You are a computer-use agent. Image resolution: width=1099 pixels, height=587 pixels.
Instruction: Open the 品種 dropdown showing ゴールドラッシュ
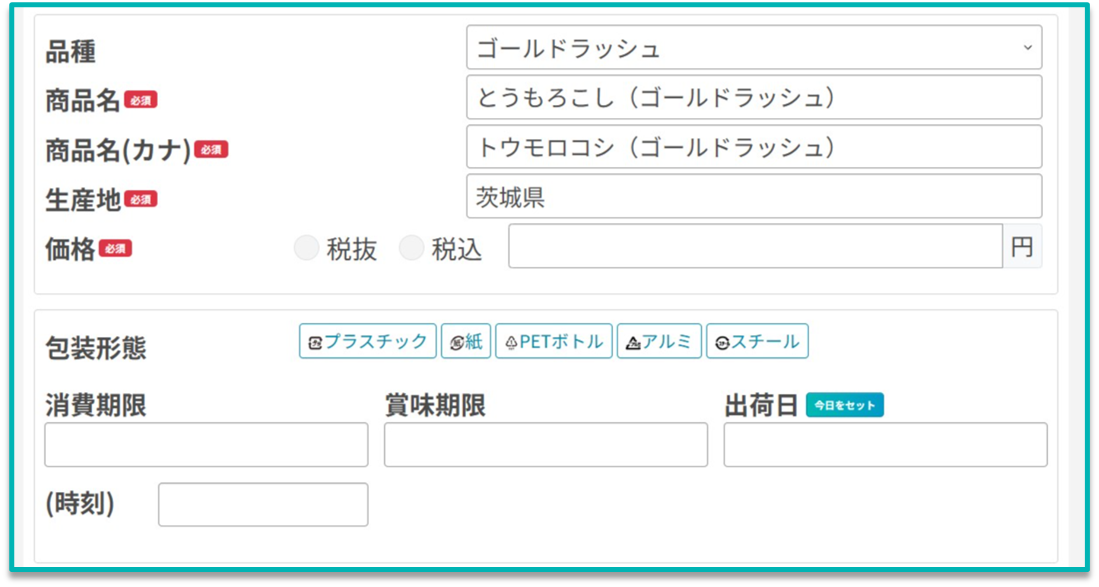[753, 48]
